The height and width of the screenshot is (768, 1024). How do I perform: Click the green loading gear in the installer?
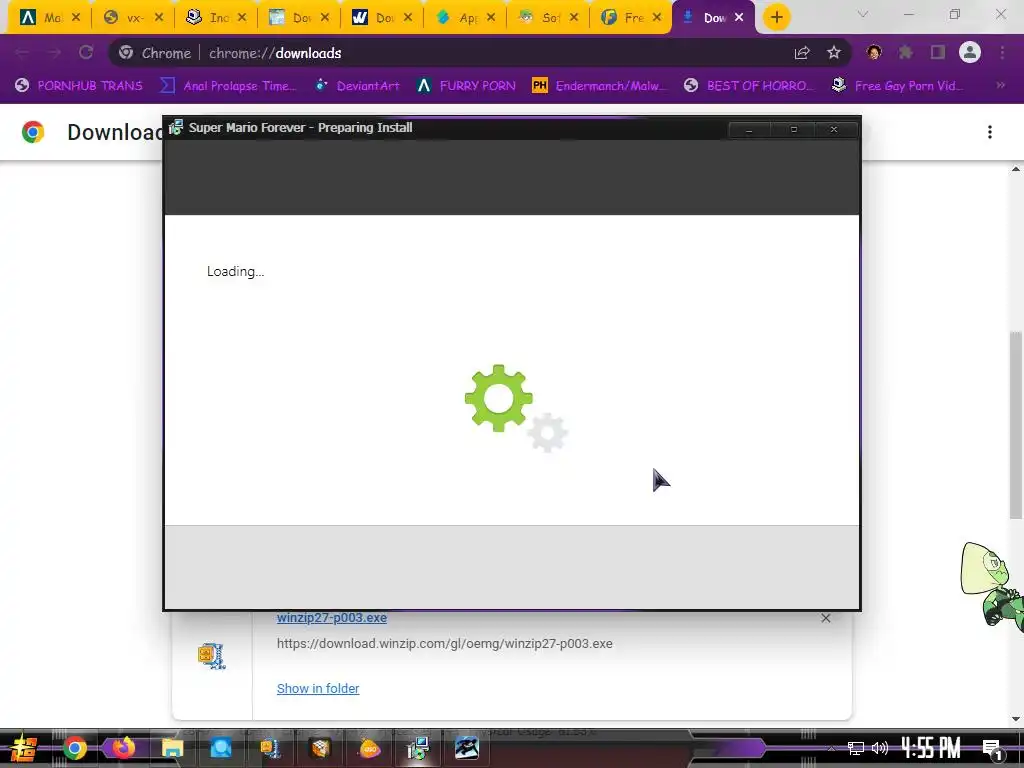(498, 398)
